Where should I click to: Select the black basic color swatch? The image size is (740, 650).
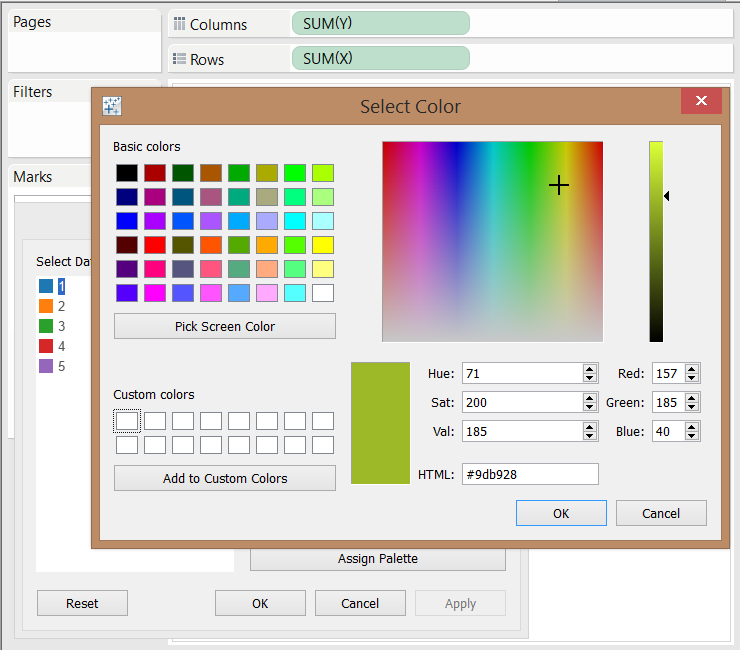126,173
